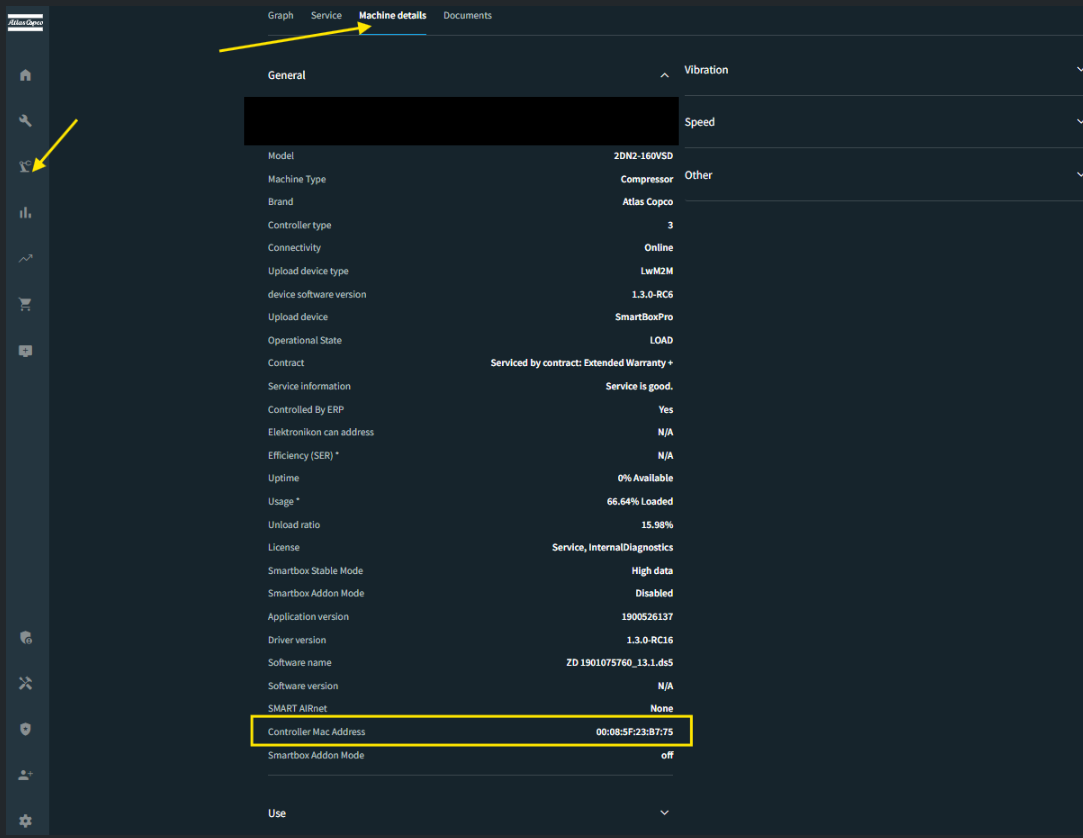
Task: Click application version 1900526137
Action: coord(647,617)
